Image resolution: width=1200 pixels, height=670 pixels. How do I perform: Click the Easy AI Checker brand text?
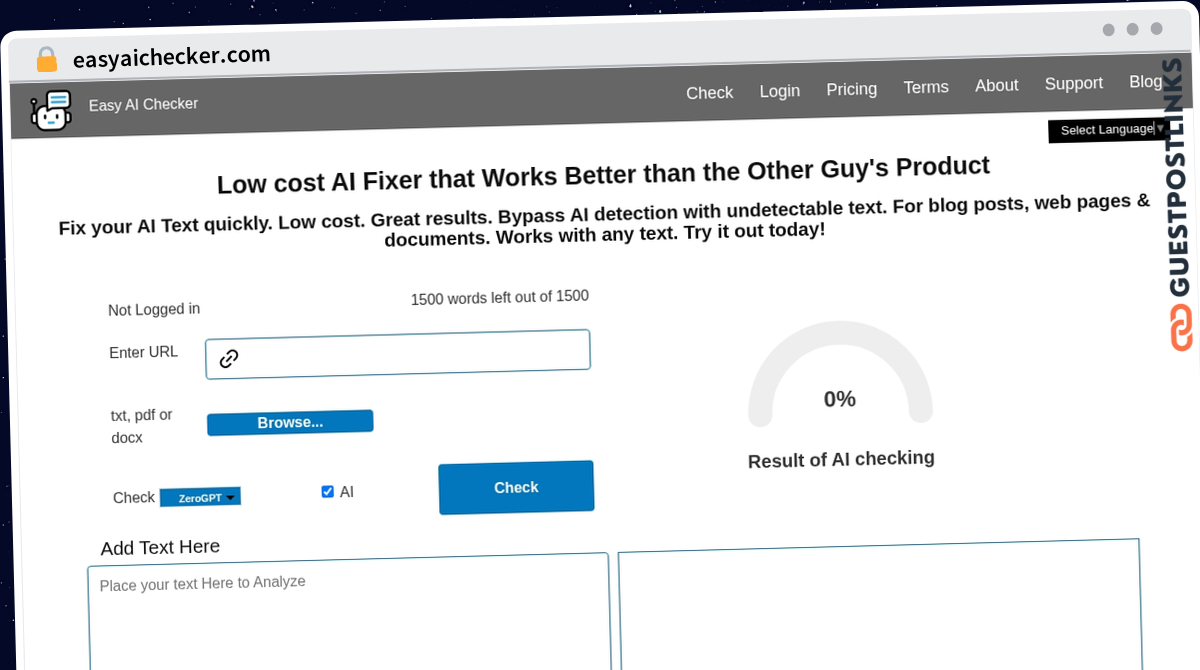(x=143, y=104)
